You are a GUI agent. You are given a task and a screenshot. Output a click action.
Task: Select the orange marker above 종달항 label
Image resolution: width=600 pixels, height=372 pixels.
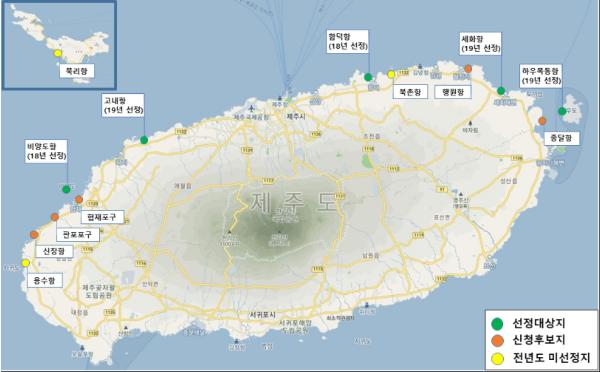(542, 121)
